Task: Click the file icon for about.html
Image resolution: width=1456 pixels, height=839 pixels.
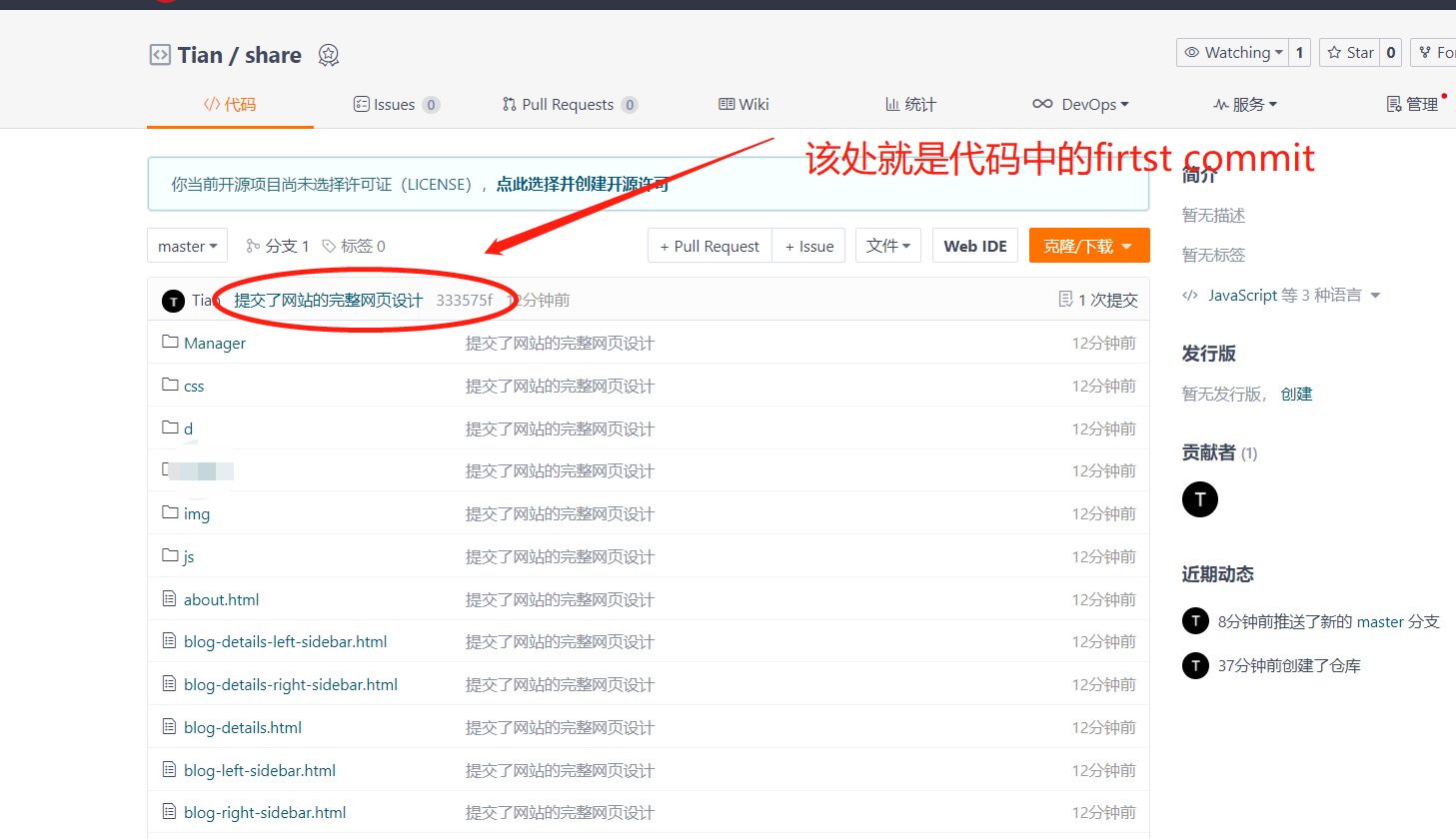Action: pos(170,598)
